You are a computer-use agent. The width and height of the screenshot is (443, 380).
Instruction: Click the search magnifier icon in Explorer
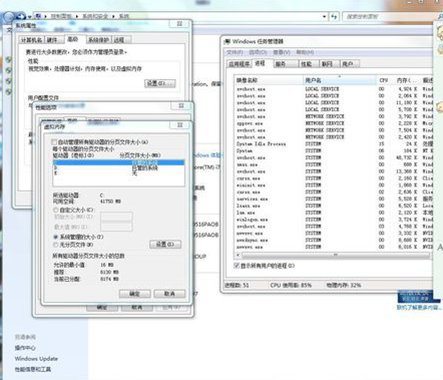pos(440,16)
